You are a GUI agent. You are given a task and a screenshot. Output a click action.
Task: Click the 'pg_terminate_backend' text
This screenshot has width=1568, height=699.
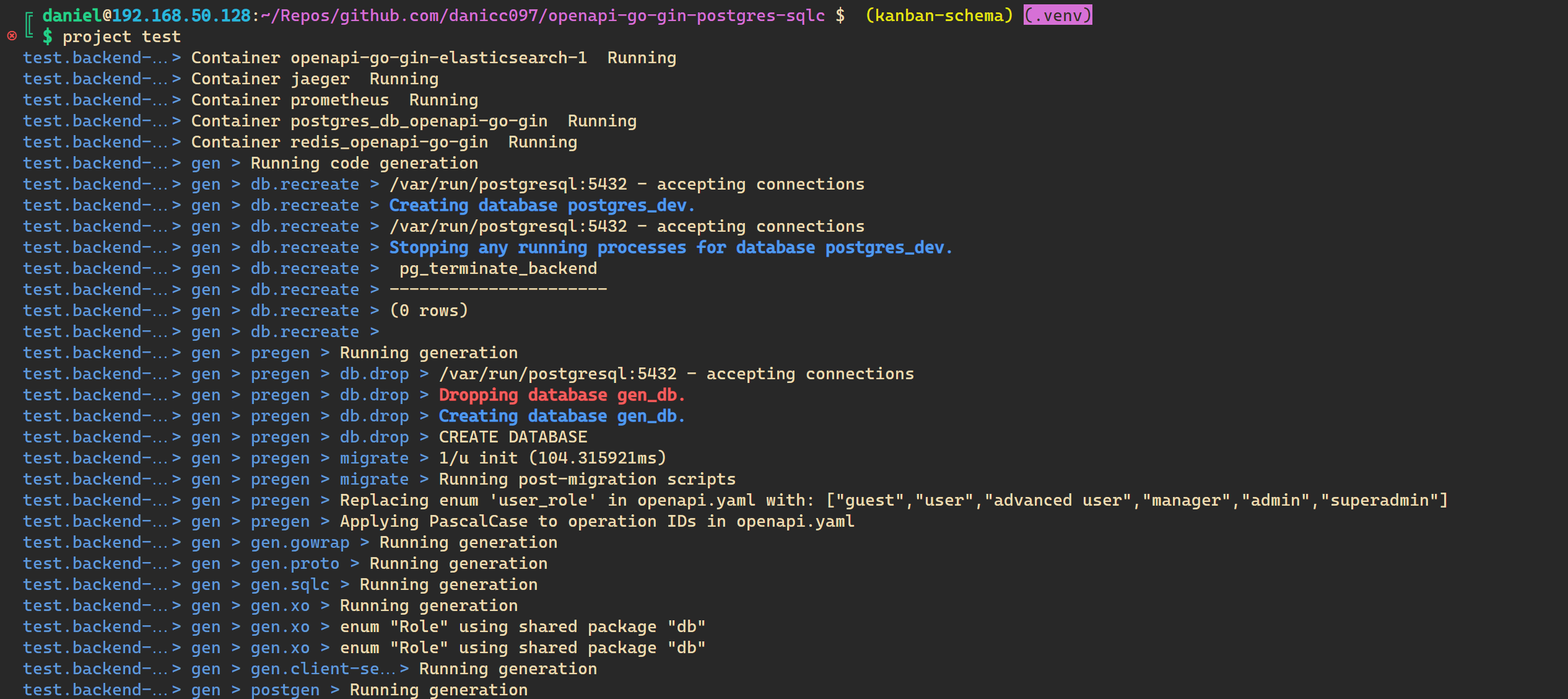coord(498,268)
